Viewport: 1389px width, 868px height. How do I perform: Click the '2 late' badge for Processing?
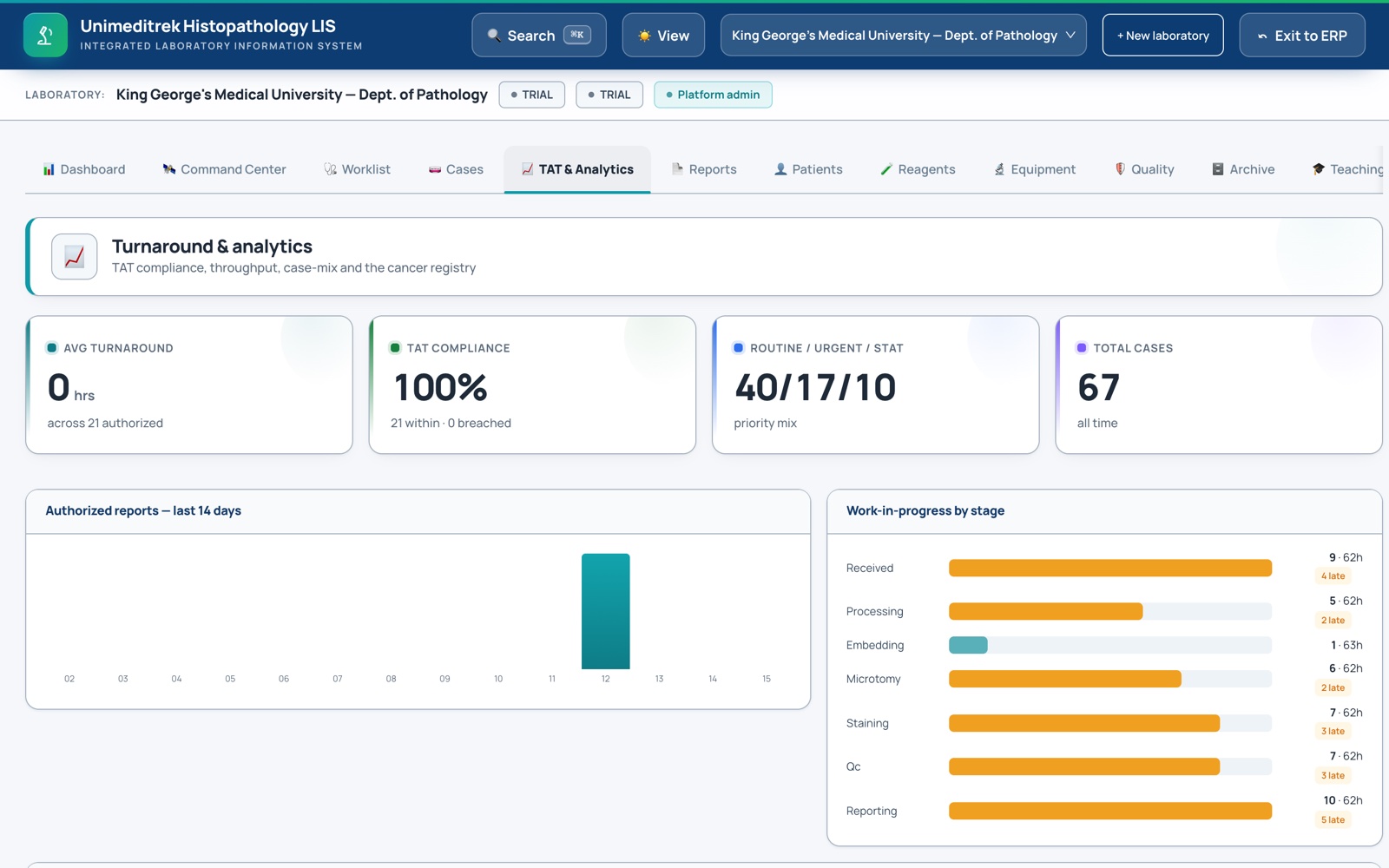[x=1333, y=621]
